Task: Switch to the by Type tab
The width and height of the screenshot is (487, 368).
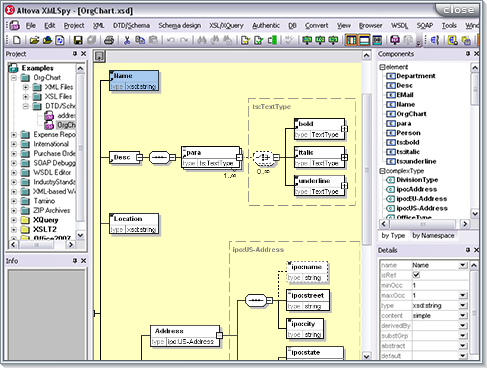Action: coord(393,235)
